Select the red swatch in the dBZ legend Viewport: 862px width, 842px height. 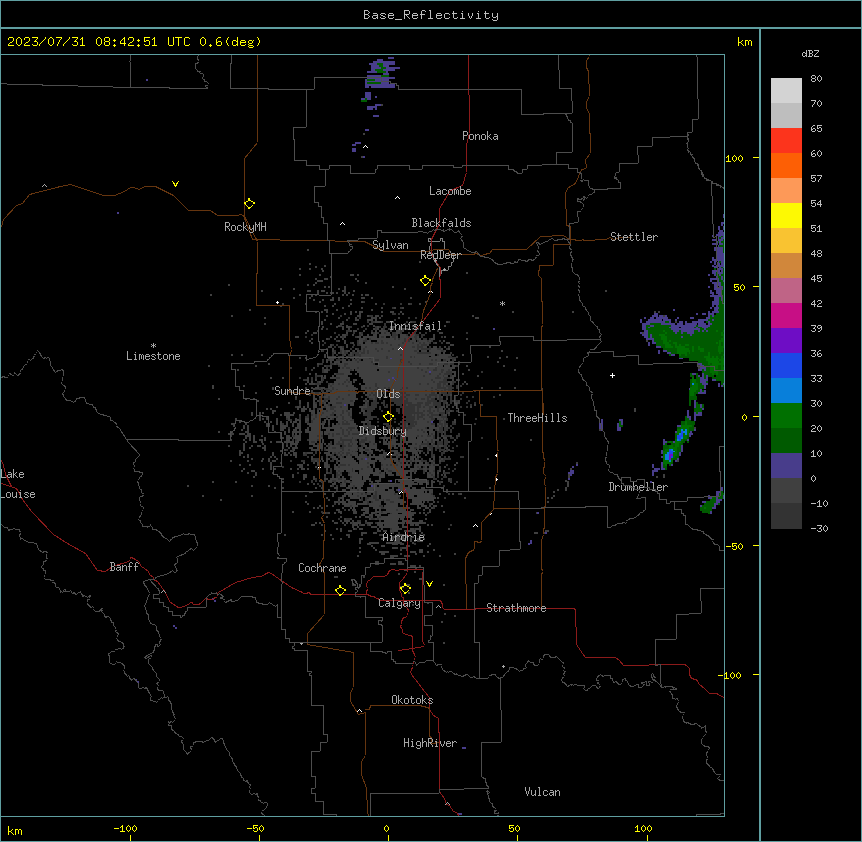click(786, 140)
